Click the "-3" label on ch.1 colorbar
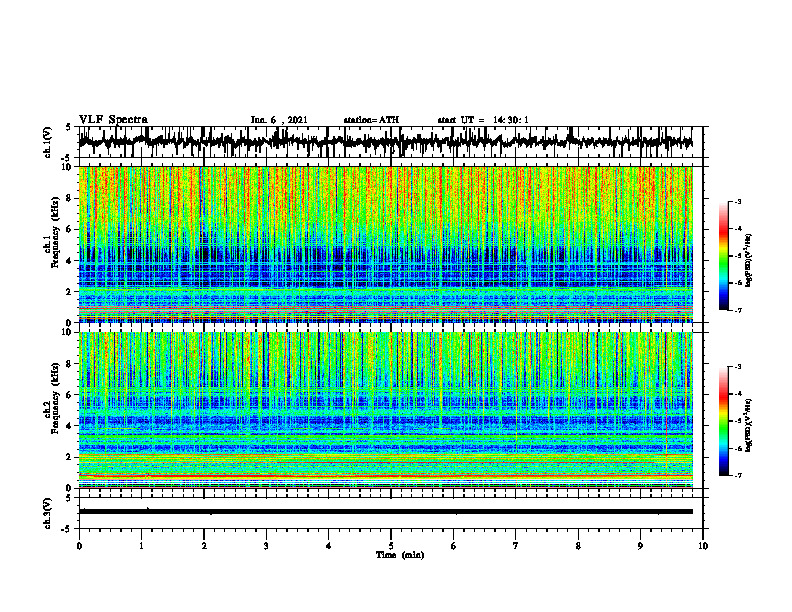Viewport: 792px width, 612px height. pyautogui.click(x=738, y=201)
